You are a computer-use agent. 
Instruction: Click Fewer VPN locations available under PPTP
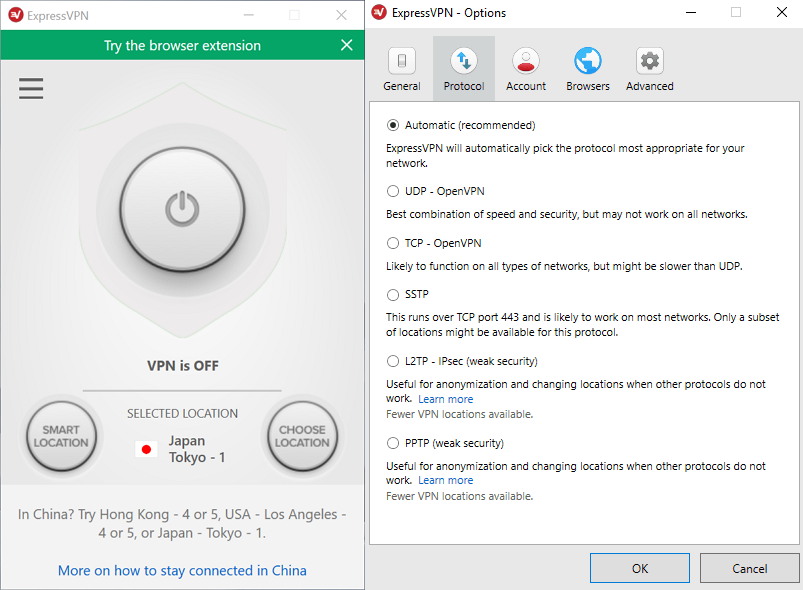[x=459, y=496]
